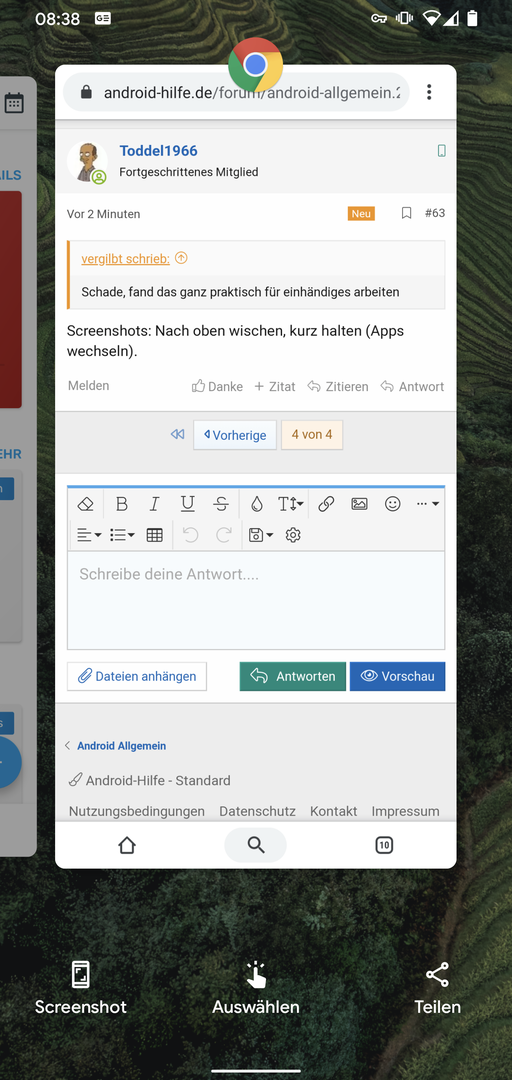The image size is (512, 1080).
Task: Go to the Vorherige page
Action: tap(235, 435)
